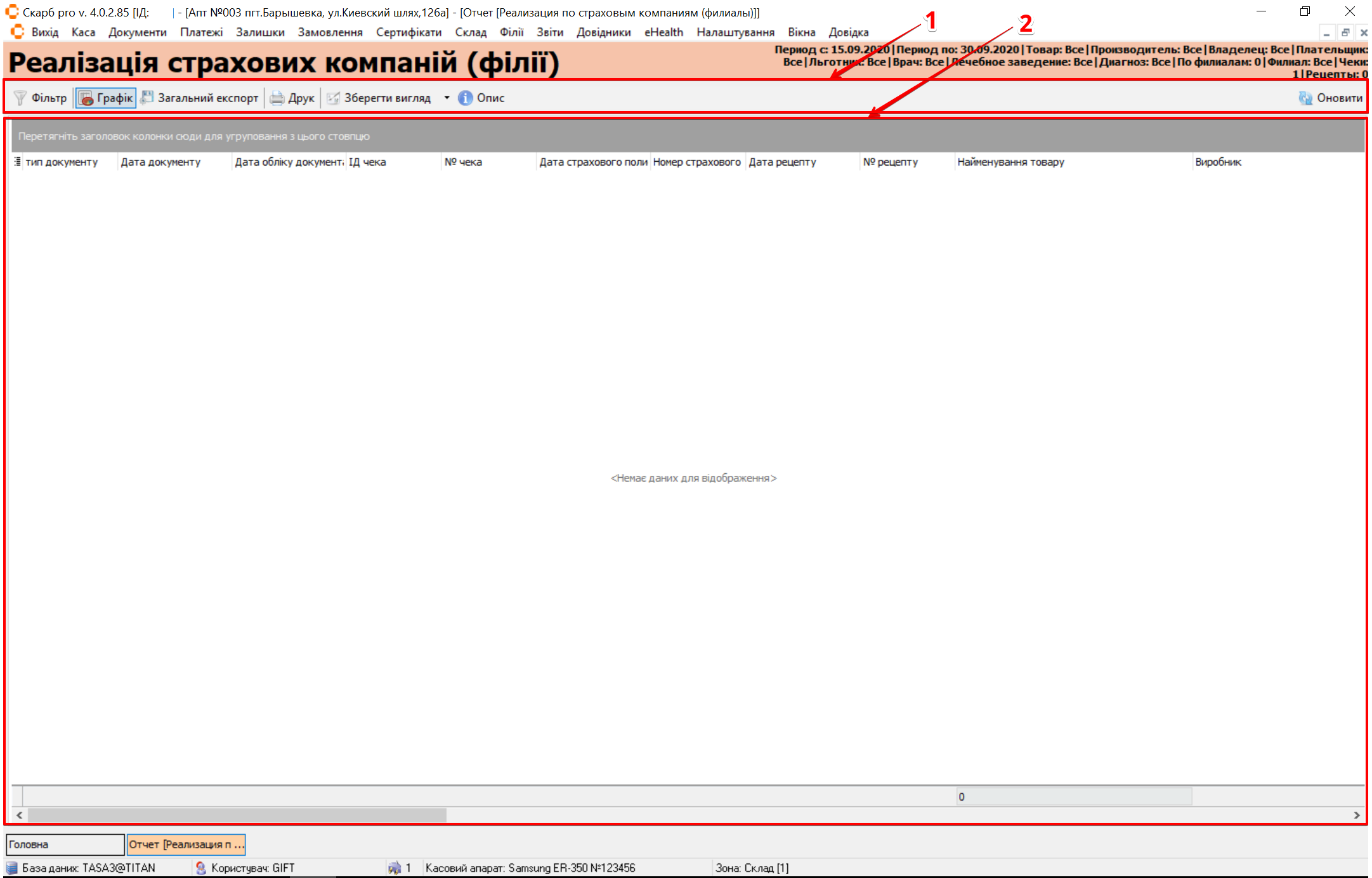Select the Отчет [Реализация п... tab
This screenshot has height=878, width=1372.
(x=186, y=844)
